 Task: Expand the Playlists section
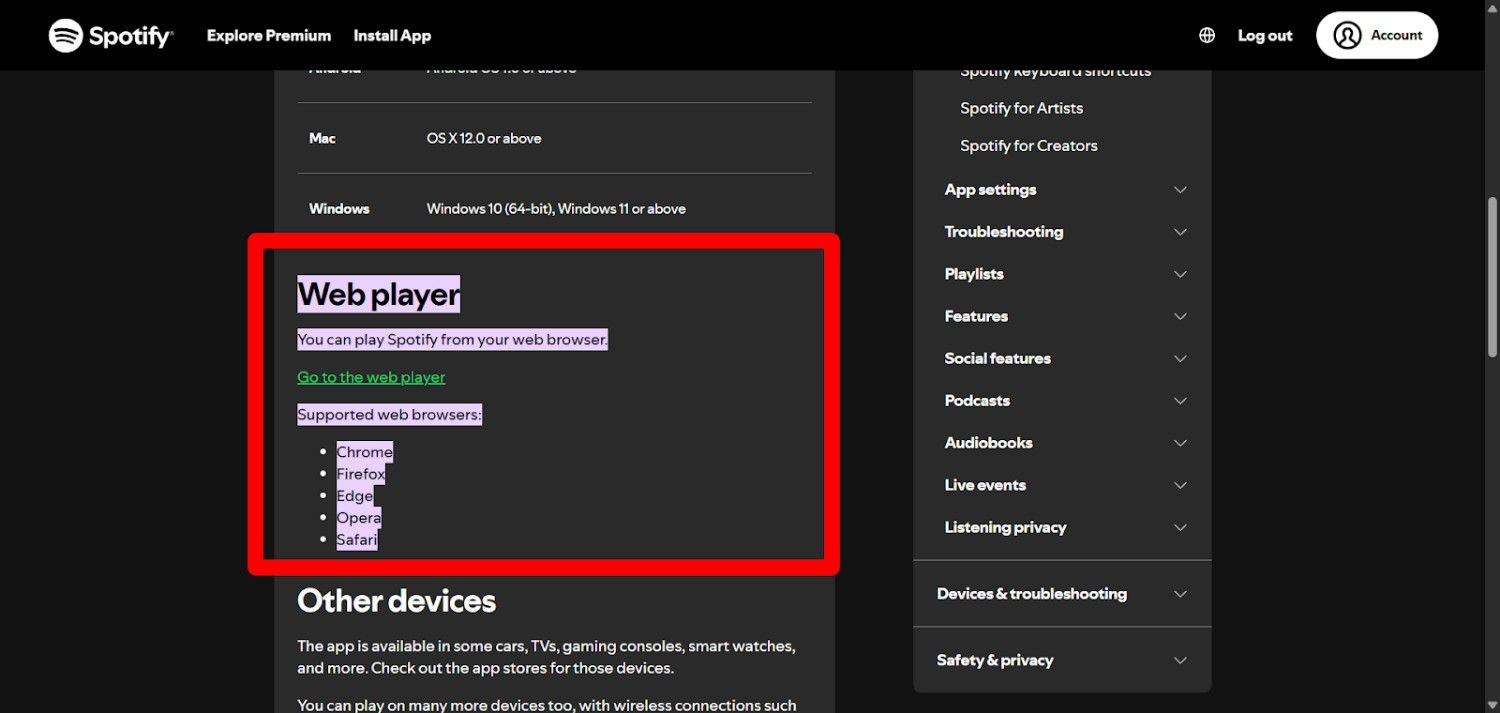click(x=973, y=273)
